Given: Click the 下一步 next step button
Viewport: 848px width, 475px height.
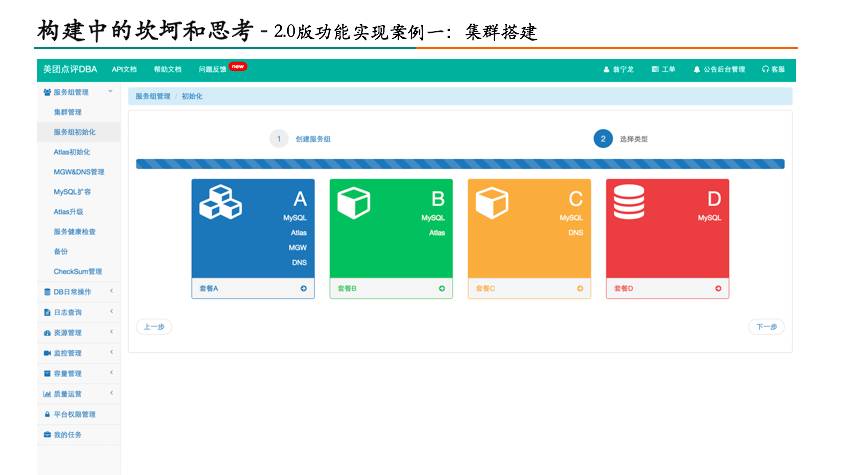Looking at the screenshot, I should 766,327.
